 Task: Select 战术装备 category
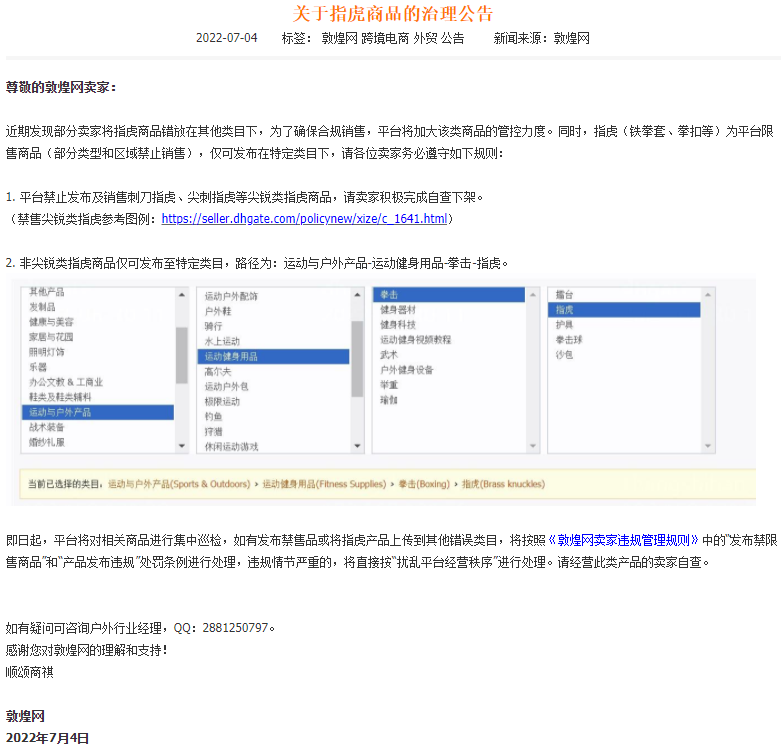47,427
